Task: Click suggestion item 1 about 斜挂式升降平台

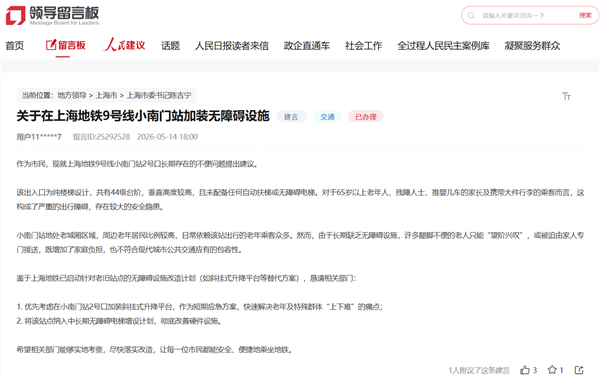Action: coord(199,307)
